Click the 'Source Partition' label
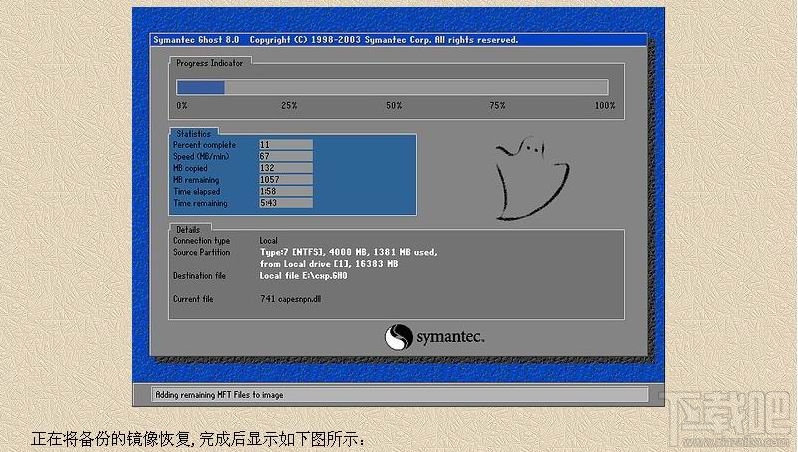 pos(202,252)
